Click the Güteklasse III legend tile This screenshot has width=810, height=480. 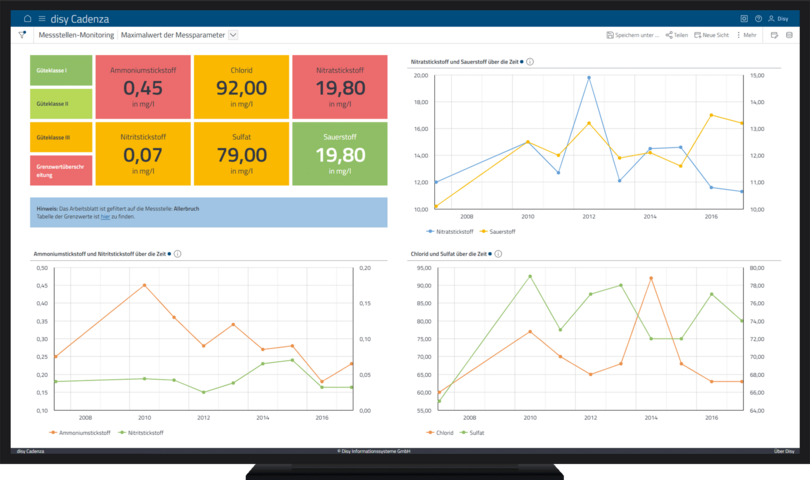click(x=61, y=137)
